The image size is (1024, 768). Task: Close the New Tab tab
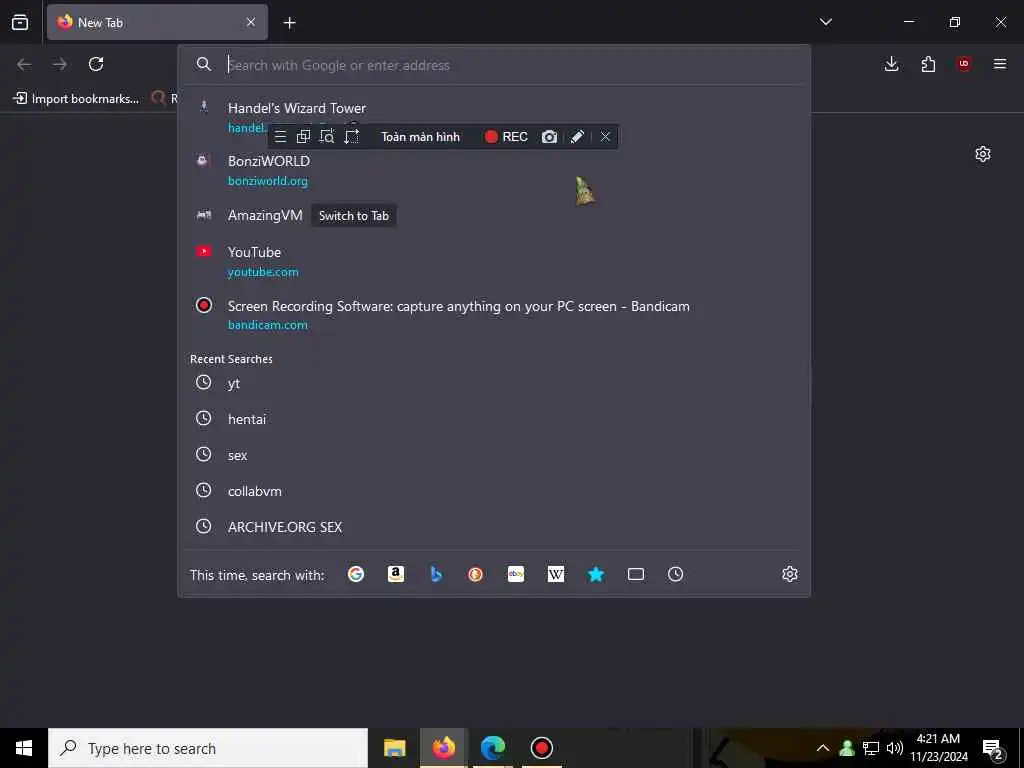[x=251, y=22]
